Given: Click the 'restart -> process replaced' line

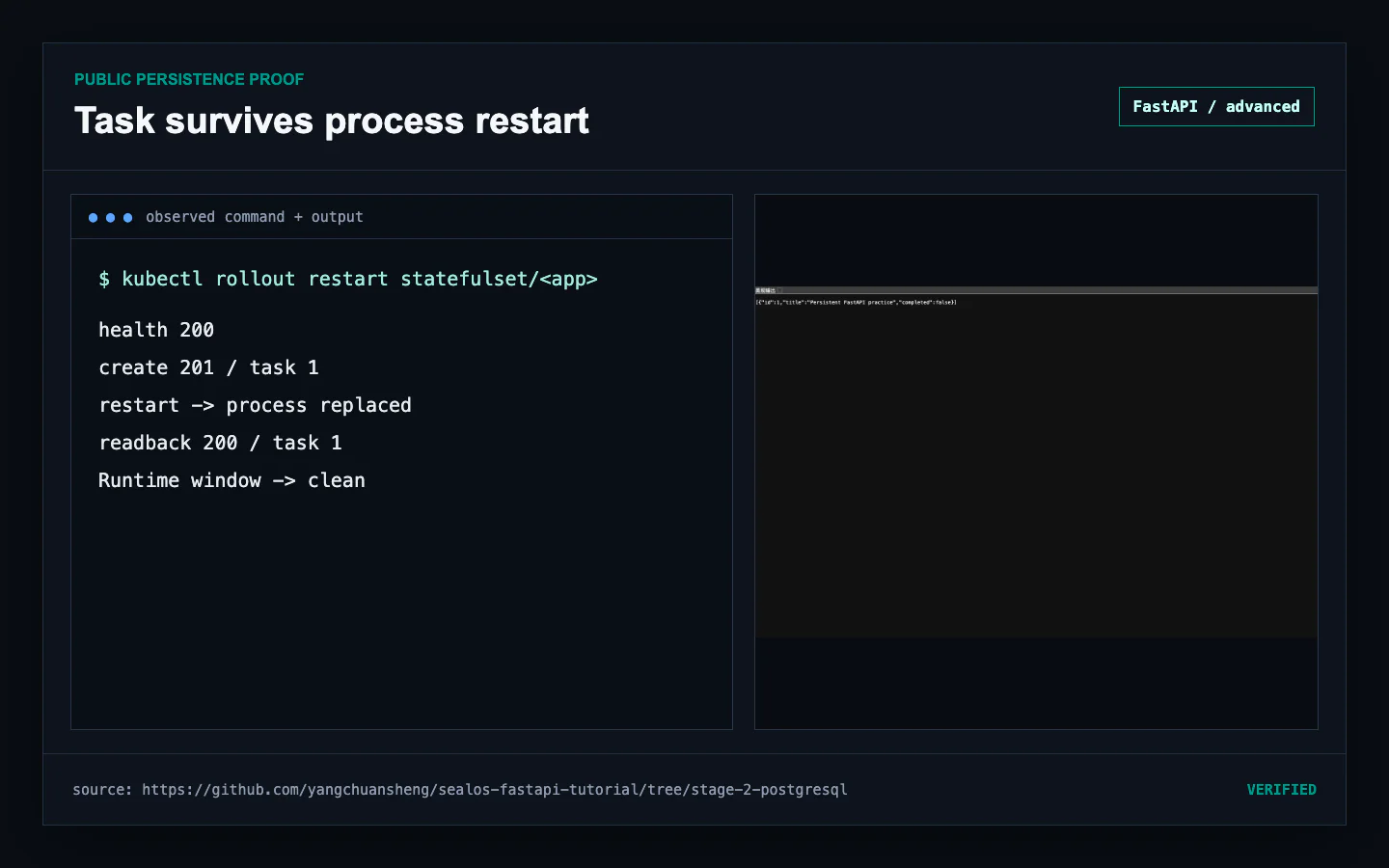Looking at the screenshot, I should click(x=255, y=405).
